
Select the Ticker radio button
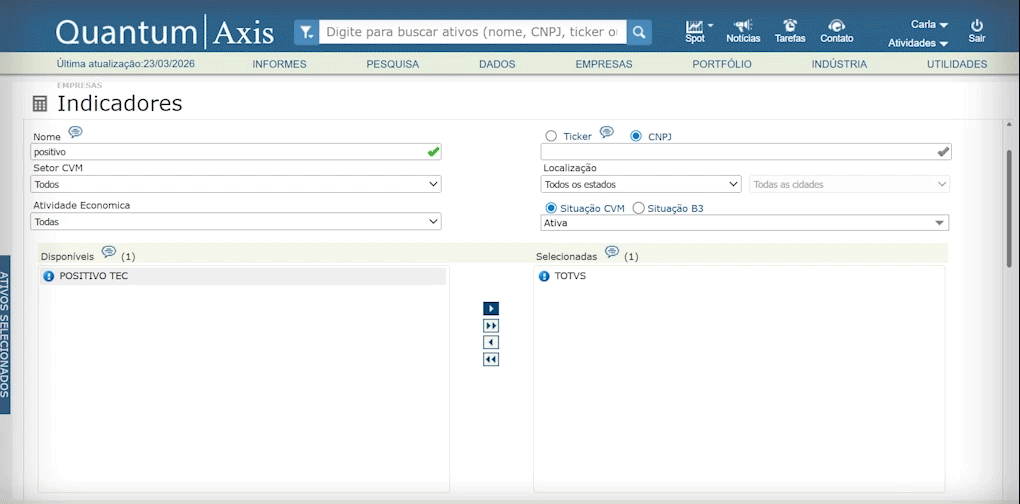click(x=551, y=136)
